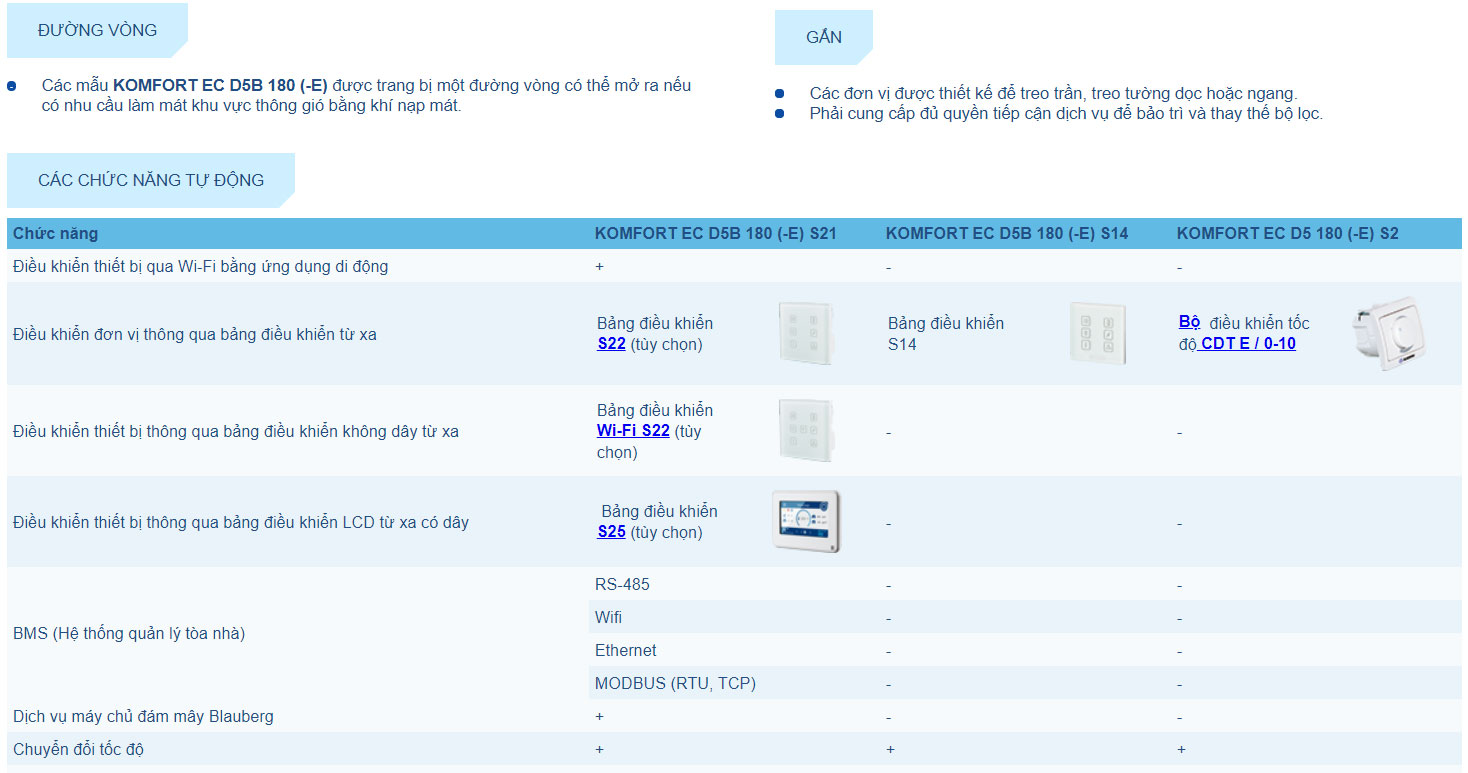This screenshot has width=1468, height=773.
Task: Click the bullet about ceiling and wall mounting
Action: coord(1053,93)
